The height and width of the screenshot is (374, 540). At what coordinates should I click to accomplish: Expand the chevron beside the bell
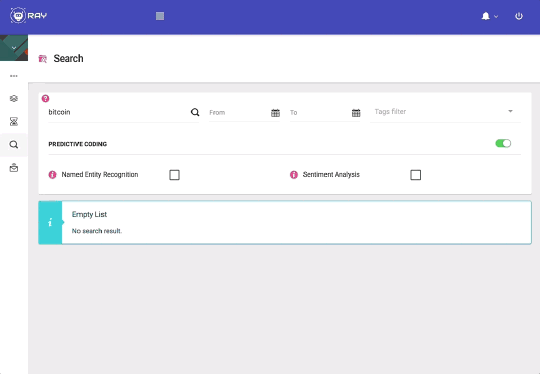(496, 16)
